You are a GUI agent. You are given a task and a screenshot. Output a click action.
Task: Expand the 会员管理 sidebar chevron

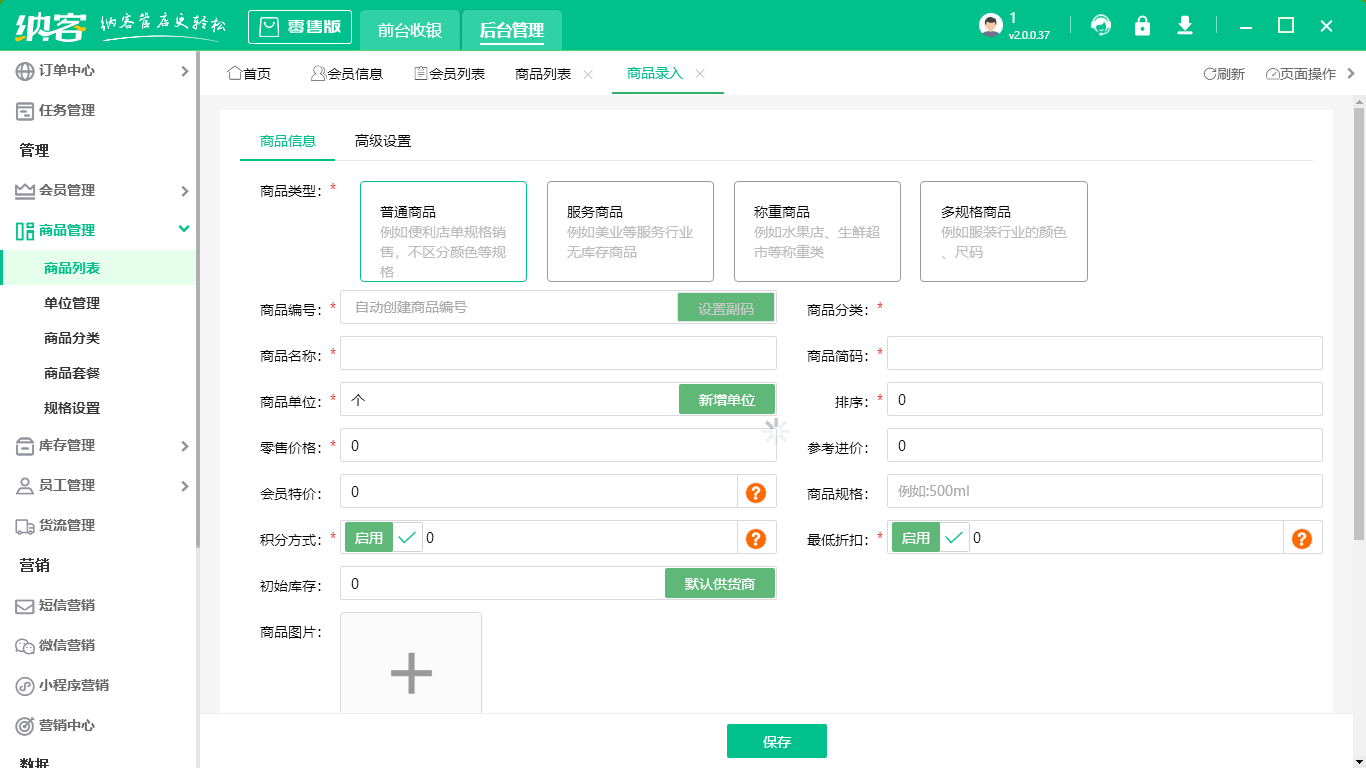point(184,190)
